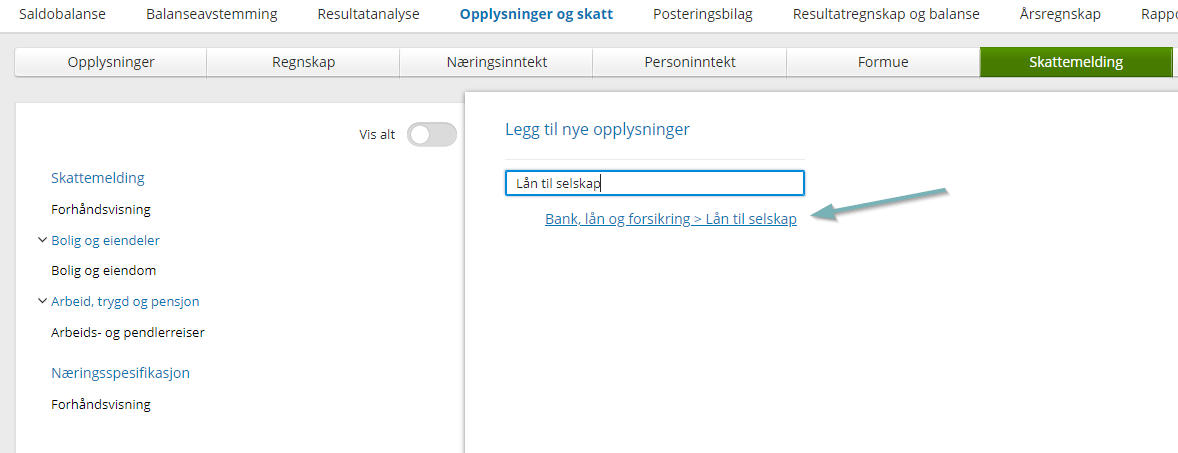Open the Bank, lån og forsikring > Lån til selskap link
This screenshot has height=453, width=1178.
pos(671,220)
